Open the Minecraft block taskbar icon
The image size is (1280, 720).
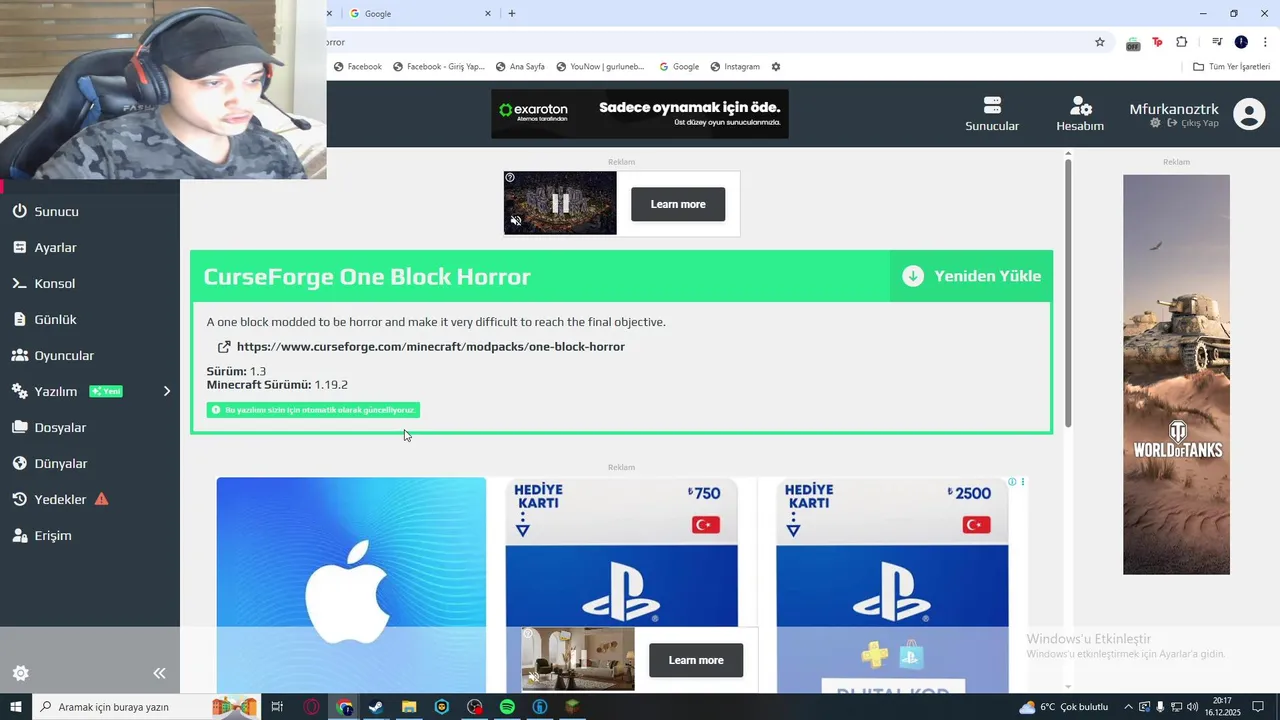click(572, 707)
